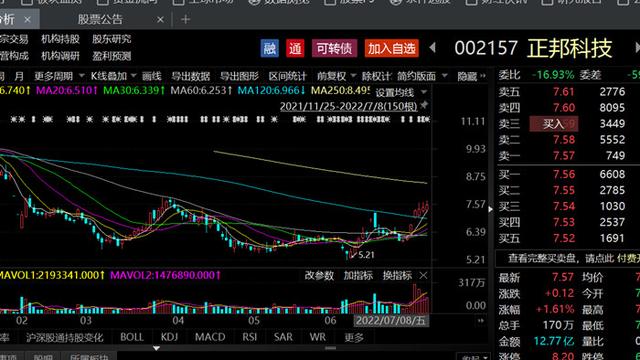Screen dimensions: 640x360
Task: Click stock code 002157
Action: (x=486, y=48)
